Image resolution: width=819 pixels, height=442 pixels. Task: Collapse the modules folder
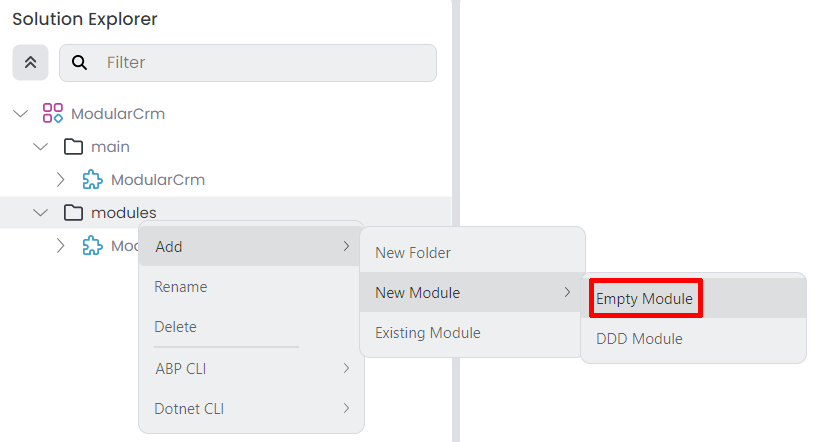[x=41, y=213]
